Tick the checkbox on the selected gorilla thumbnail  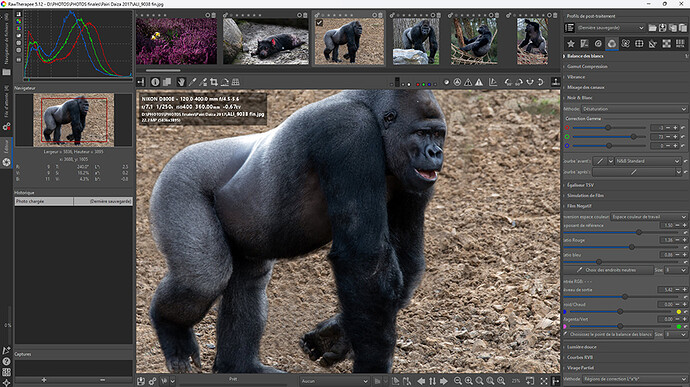pyautogui.click(x=319, y=22)
